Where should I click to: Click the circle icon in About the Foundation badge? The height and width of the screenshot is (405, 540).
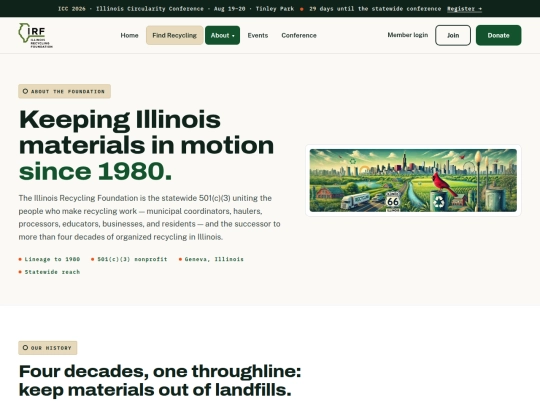click(25, 91)
